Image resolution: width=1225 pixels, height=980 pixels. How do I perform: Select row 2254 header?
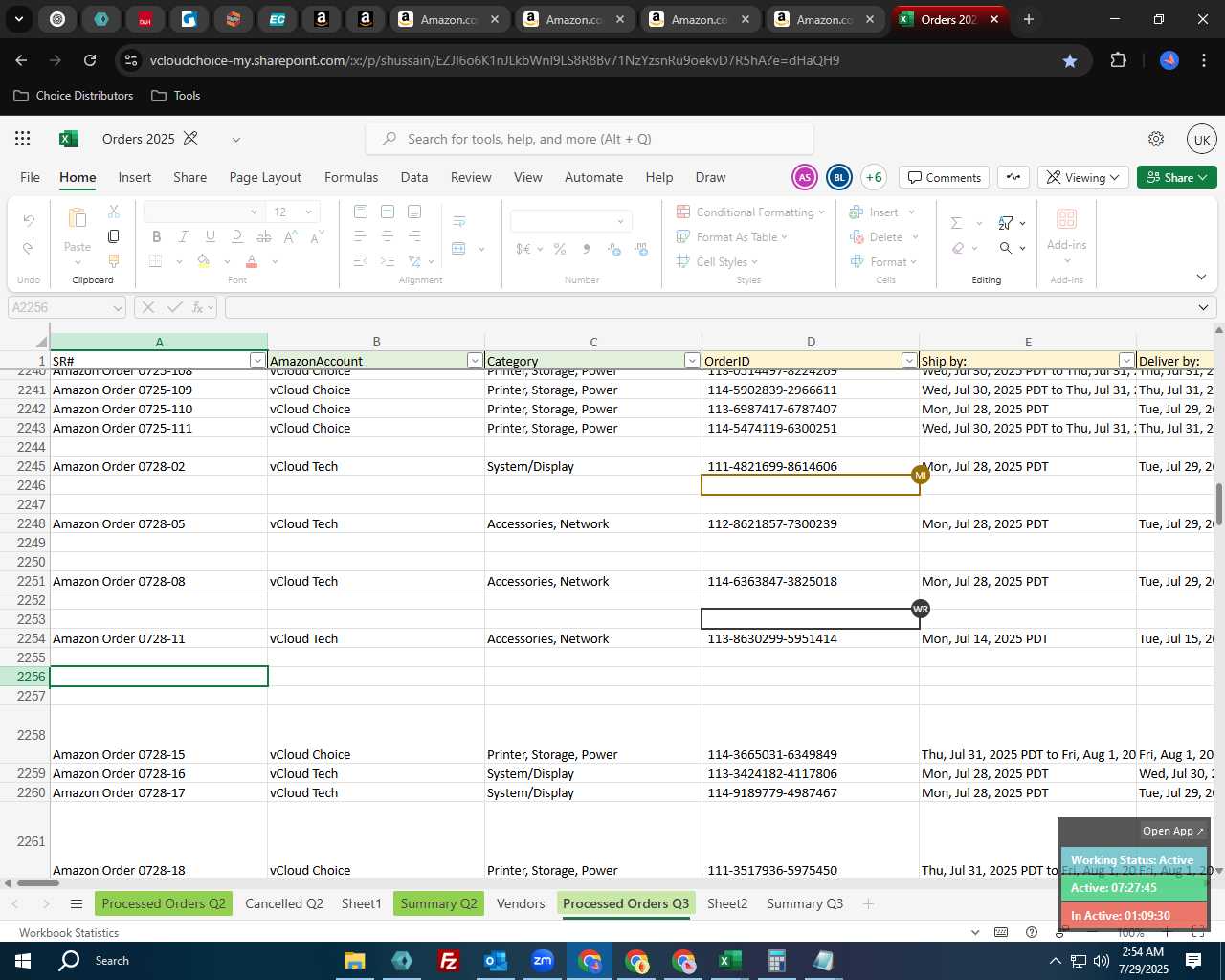tap(25, 638)
